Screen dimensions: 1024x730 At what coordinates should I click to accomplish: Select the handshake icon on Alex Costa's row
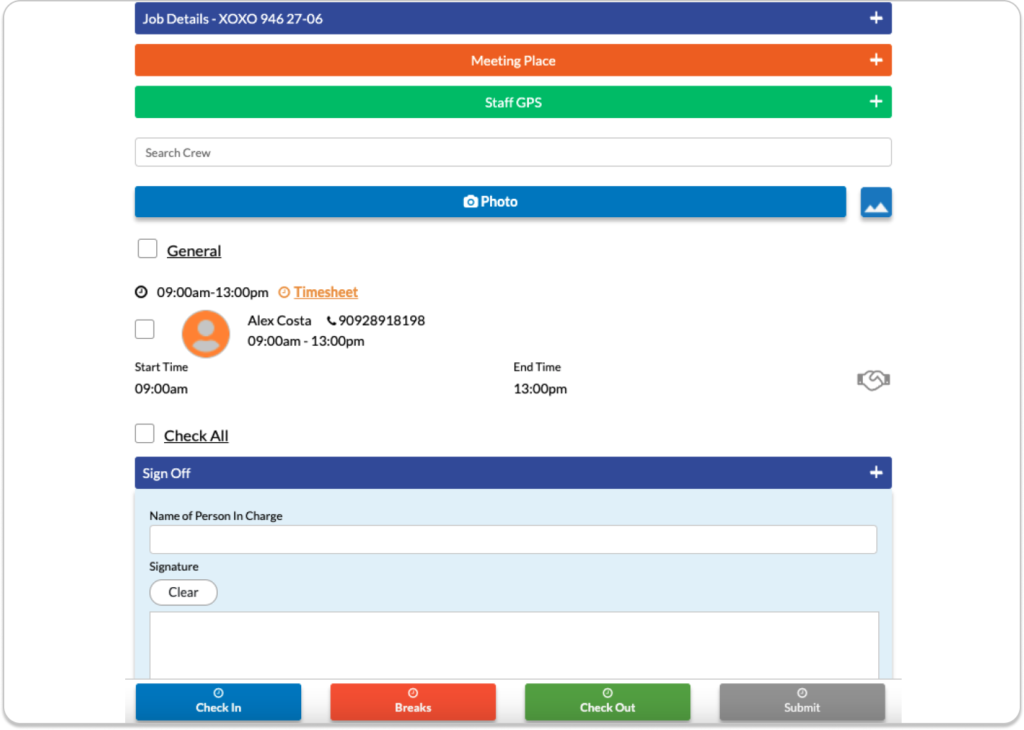click(x=872, y=379)
